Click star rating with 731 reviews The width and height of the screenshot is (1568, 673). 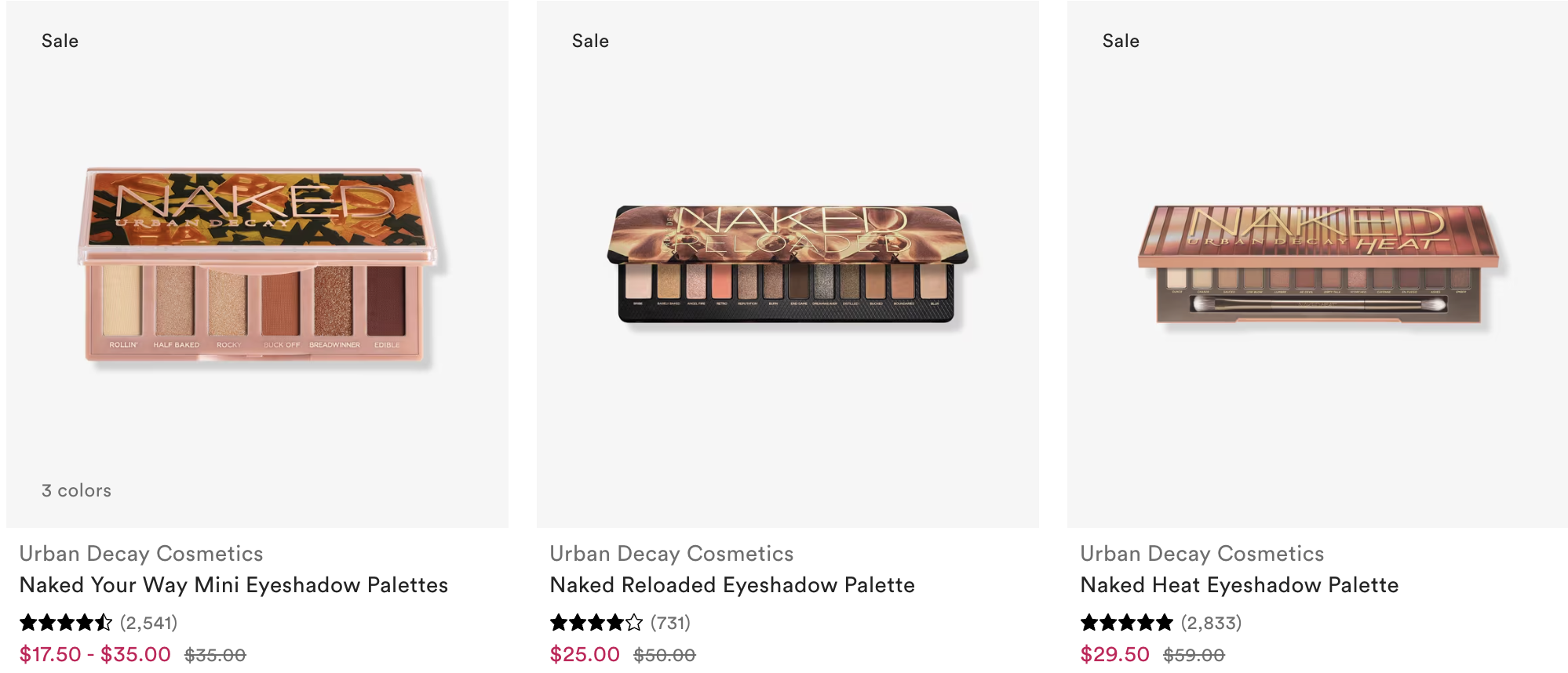tap(596, 623)
